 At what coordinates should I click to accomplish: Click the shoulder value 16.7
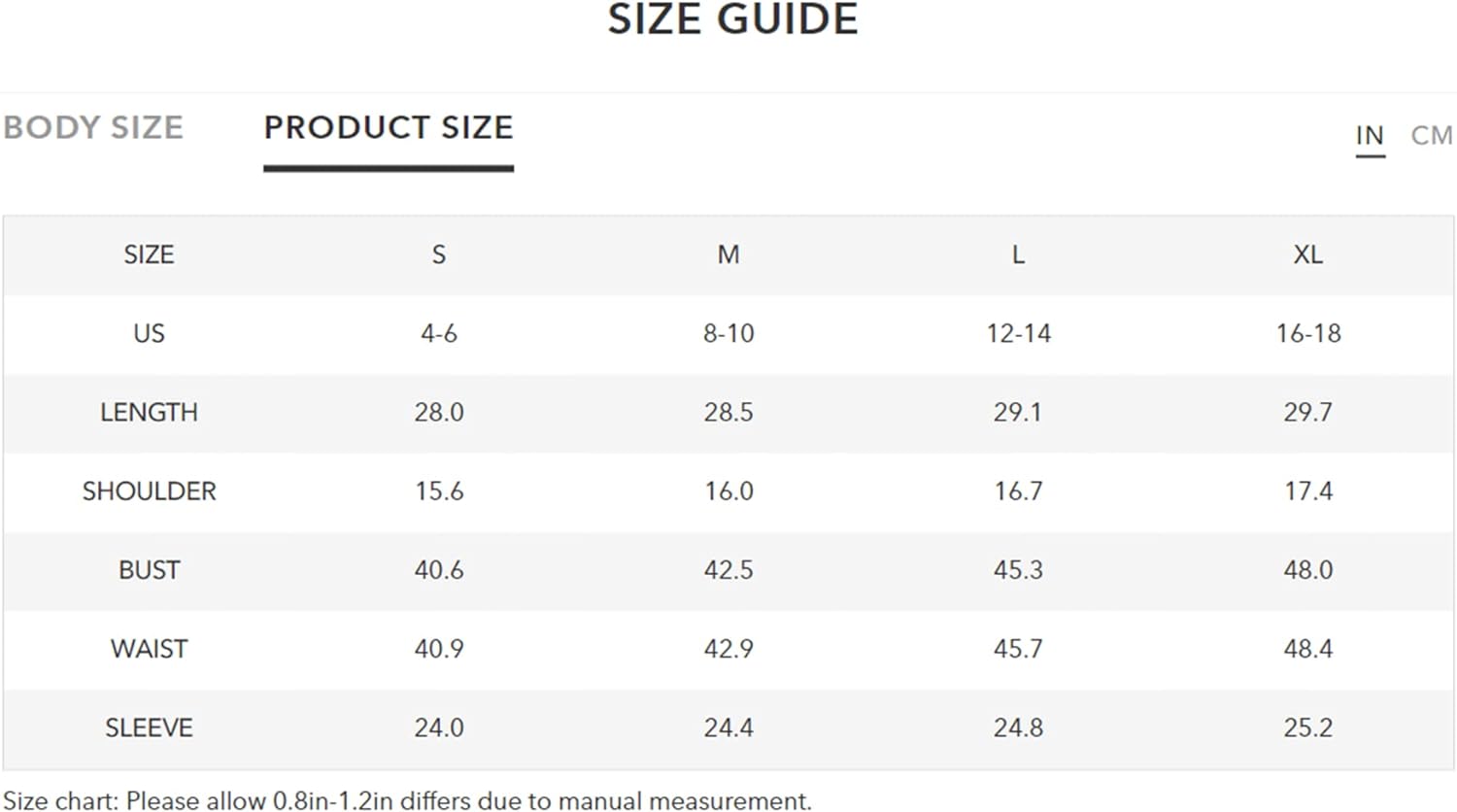click(x=1018, y=491)
